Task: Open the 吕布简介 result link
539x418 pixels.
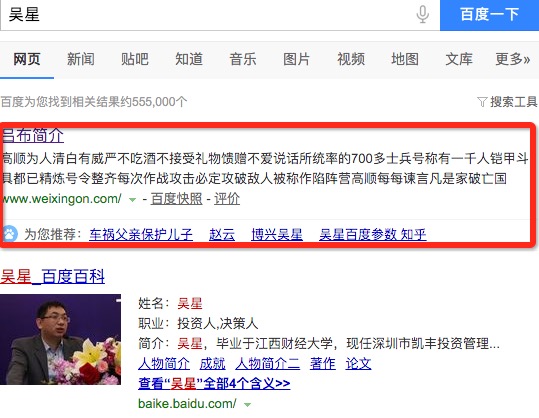Action: [x=33, y=135]
